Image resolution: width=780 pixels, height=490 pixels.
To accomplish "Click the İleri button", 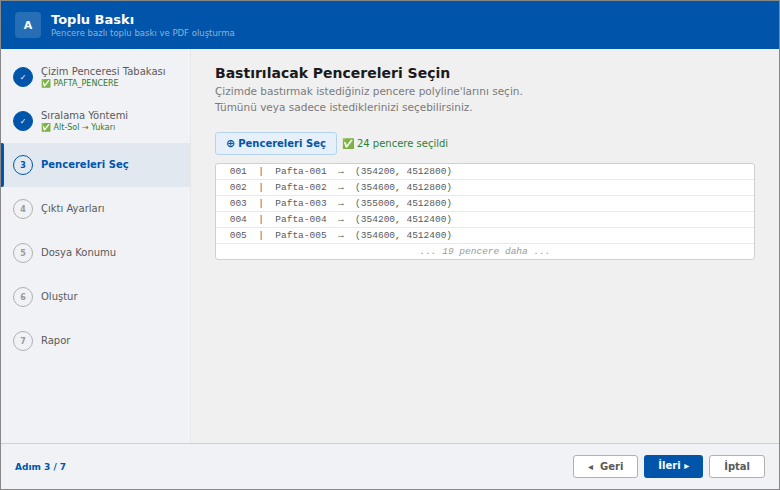I will (x=674, y=467).
